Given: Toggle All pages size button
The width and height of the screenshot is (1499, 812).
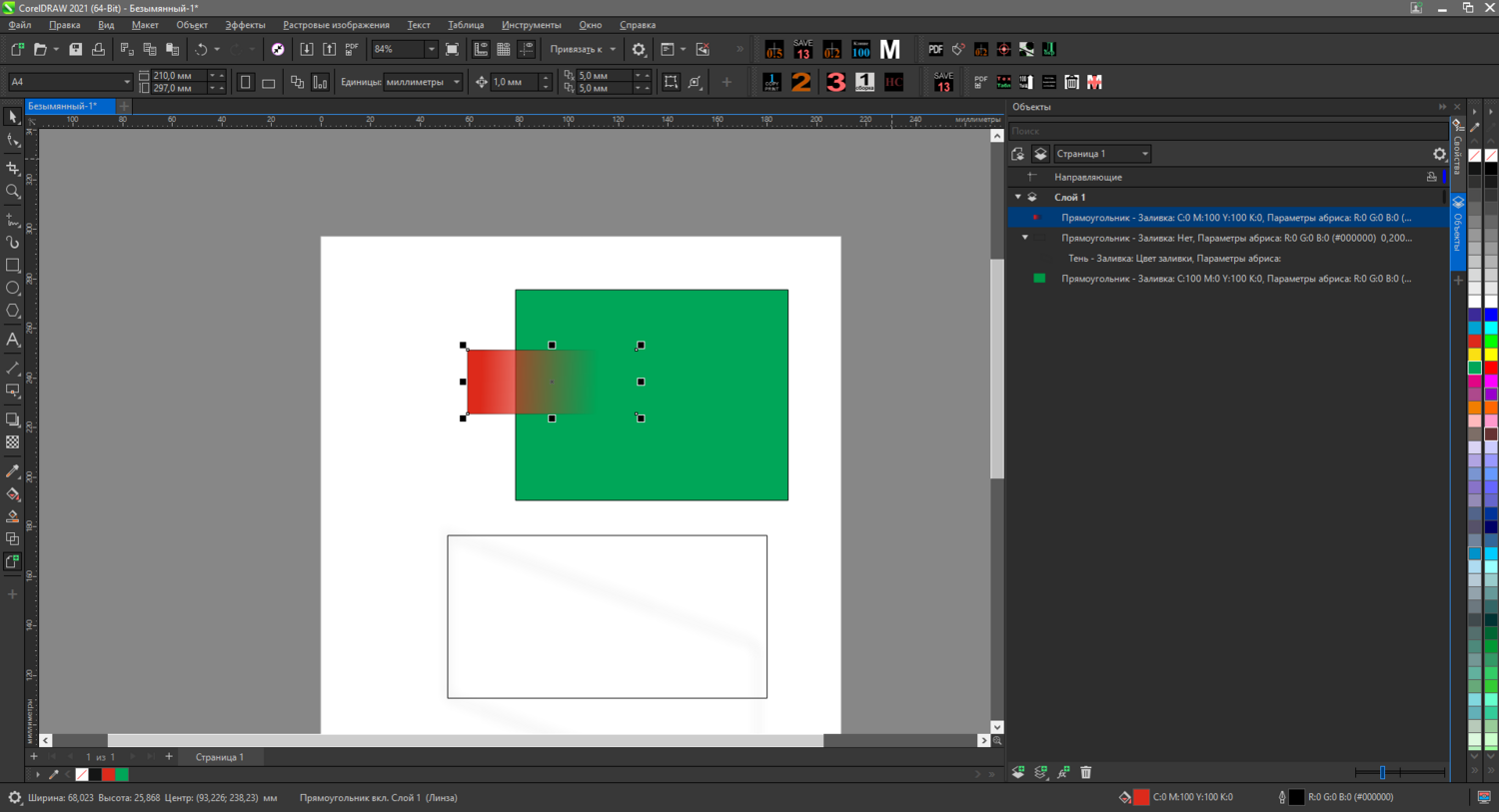Looking at the screenshot, I should [x=297, y=82].
